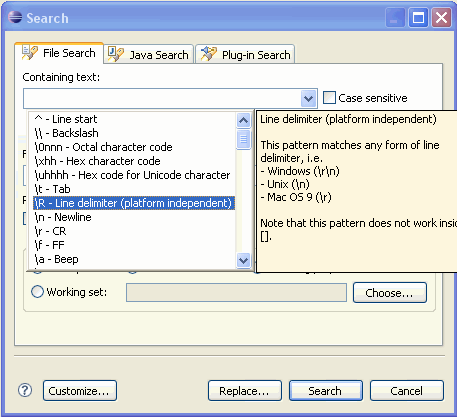The image size is (457, 417).
Task: Click the Choose... button
Action: pos(390,293)
